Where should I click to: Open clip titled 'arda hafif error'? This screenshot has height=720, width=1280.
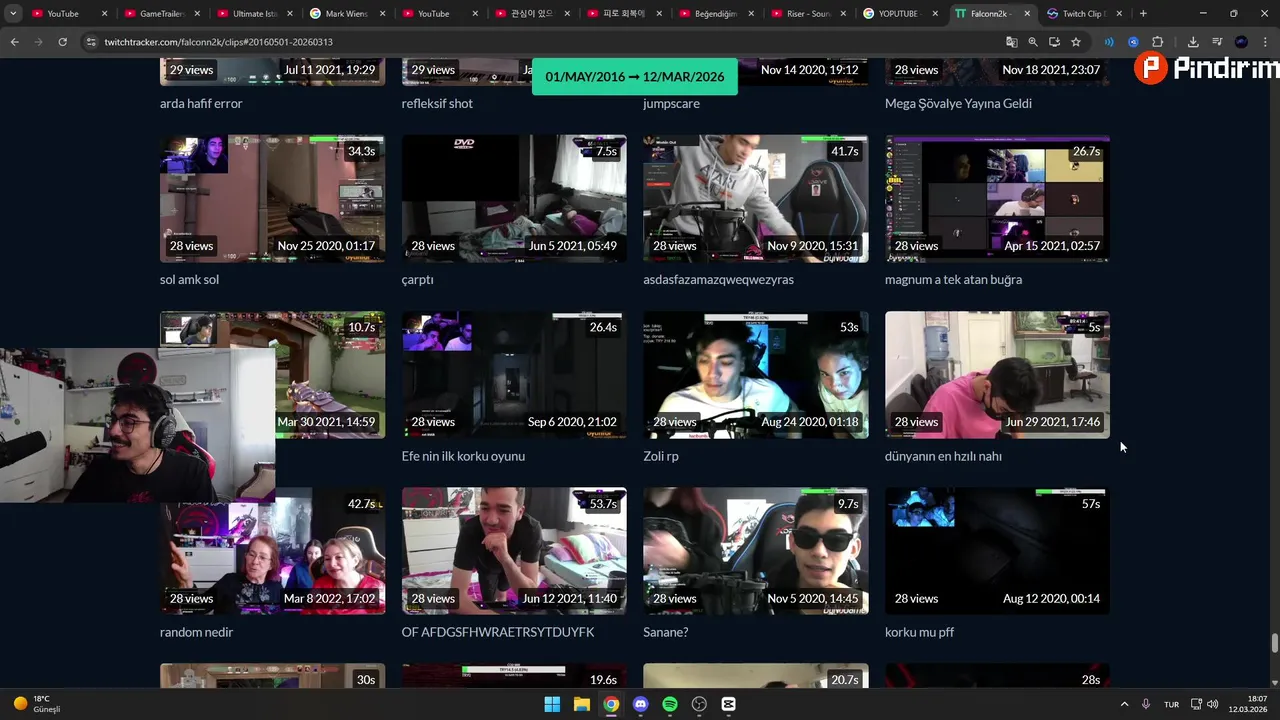click(x=201, y=104)
